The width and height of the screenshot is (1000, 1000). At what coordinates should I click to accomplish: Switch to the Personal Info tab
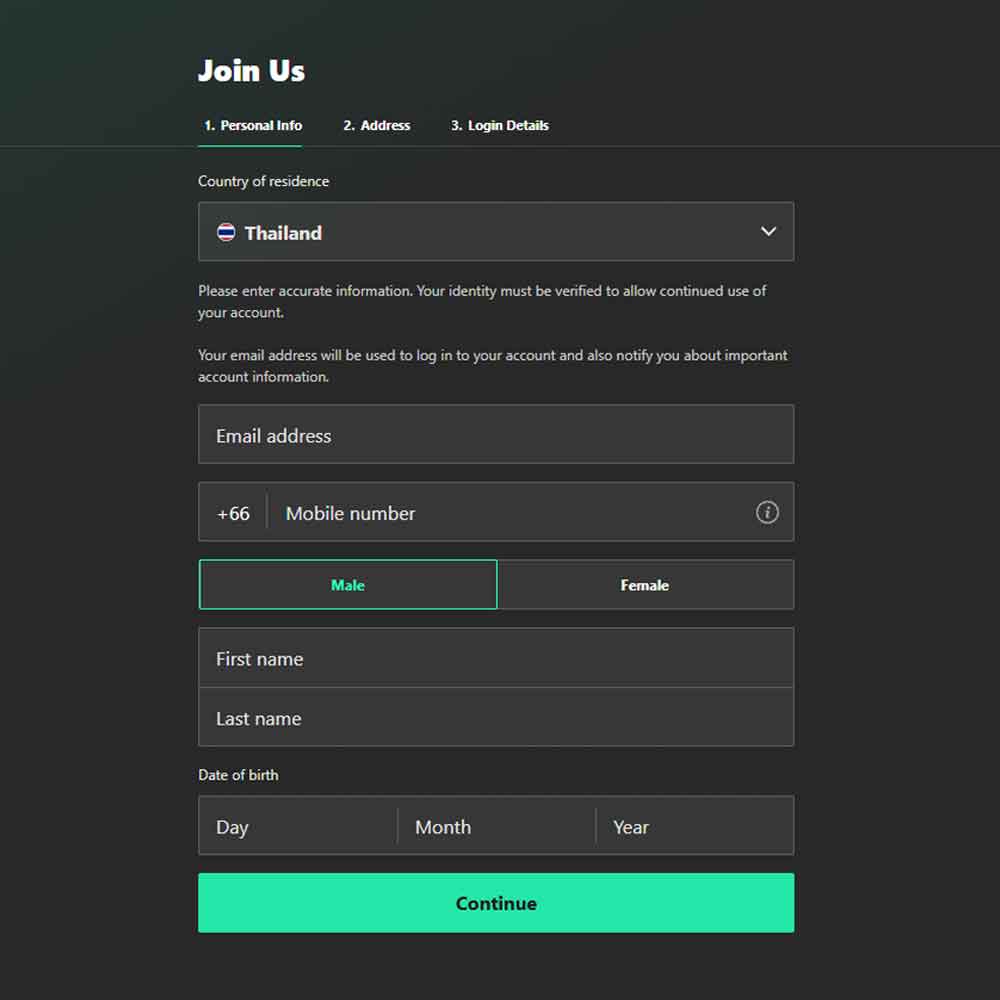[x=252, y=126]
